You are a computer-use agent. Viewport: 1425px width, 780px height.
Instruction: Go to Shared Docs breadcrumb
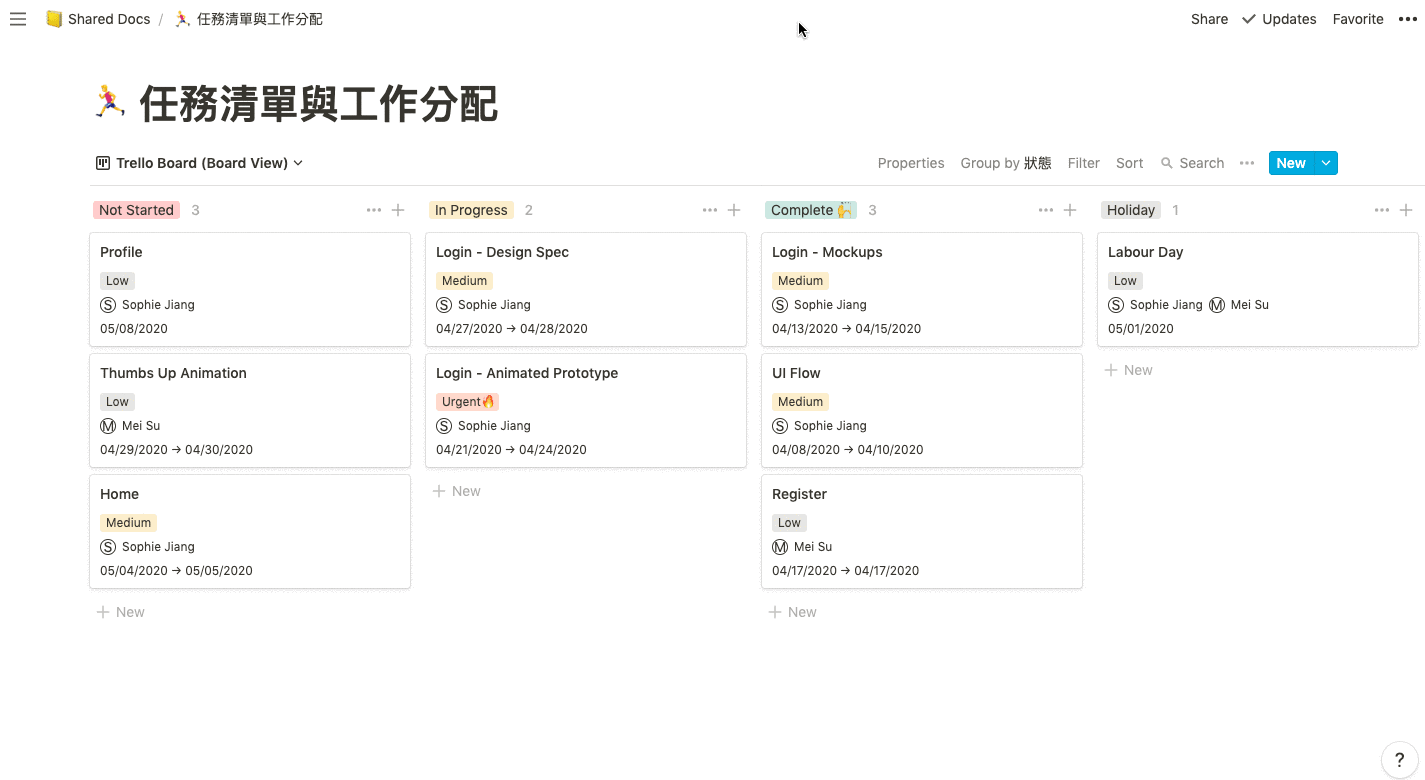pos(98,19)
